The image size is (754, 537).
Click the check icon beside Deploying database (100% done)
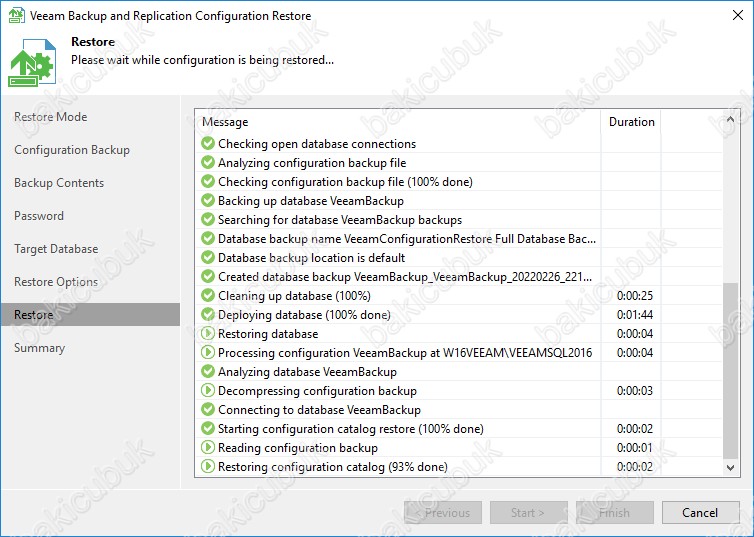pos(208,314)
